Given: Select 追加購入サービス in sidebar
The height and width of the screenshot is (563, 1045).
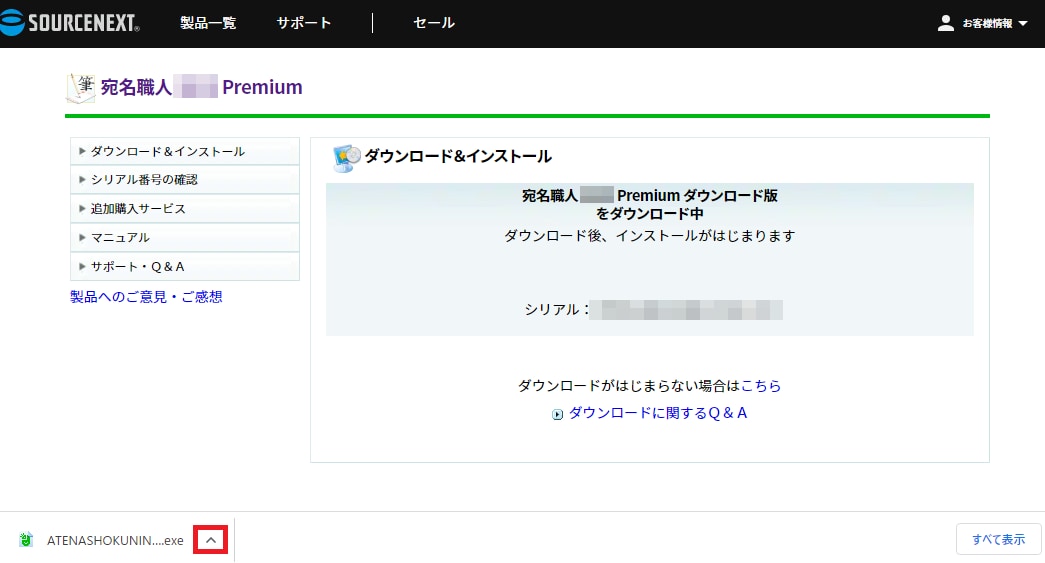Looking at the screenshot, I should click(x=185, y=209).
